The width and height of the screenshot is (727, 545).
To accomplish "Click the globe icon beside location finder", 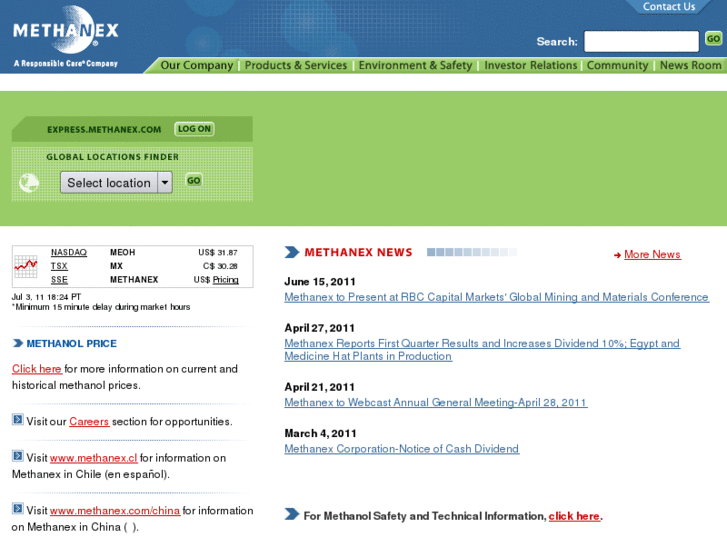I will (x=29, y=183).
